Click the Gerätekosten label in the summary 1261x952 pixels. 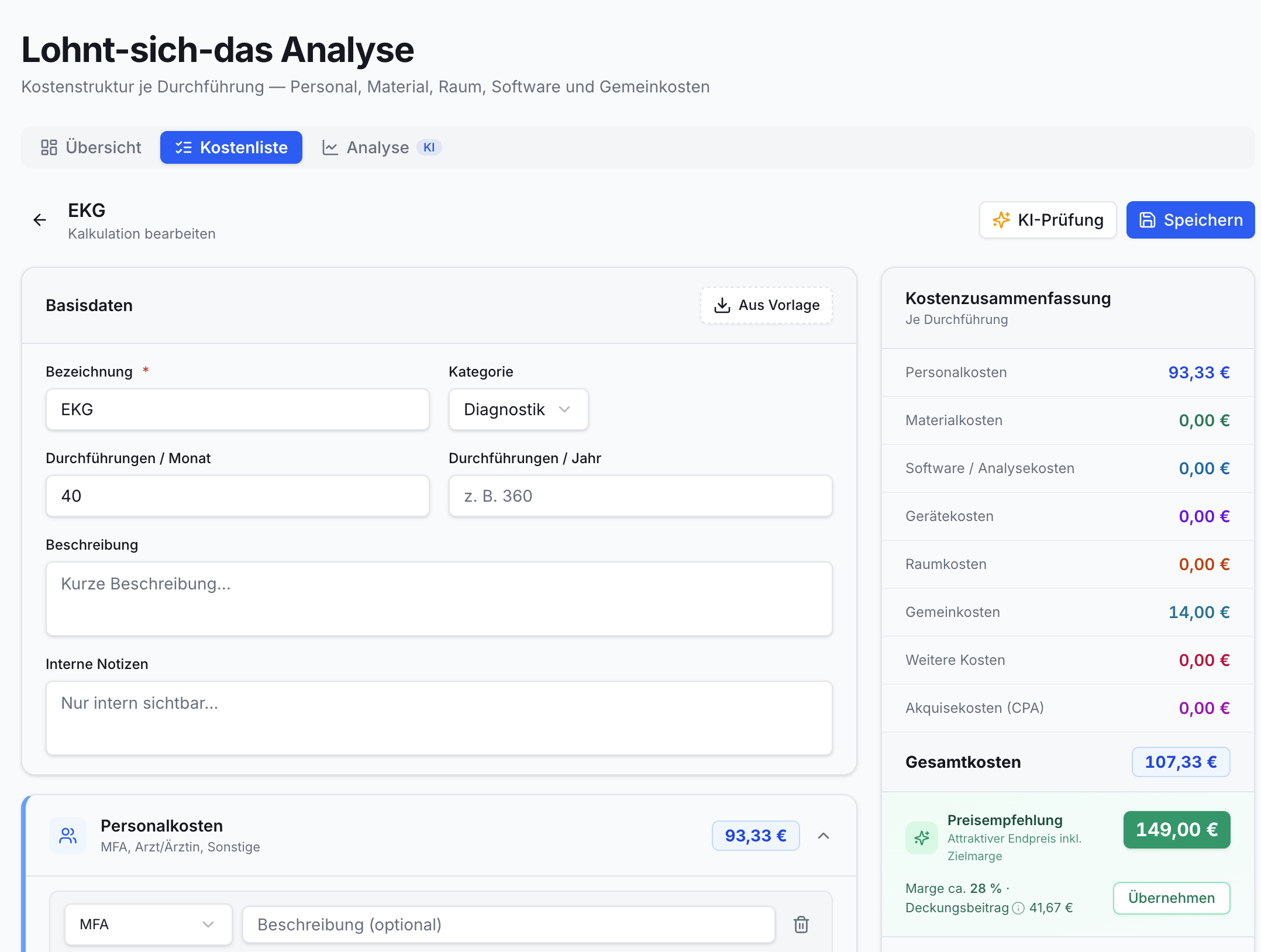click(x=949, y=516)
